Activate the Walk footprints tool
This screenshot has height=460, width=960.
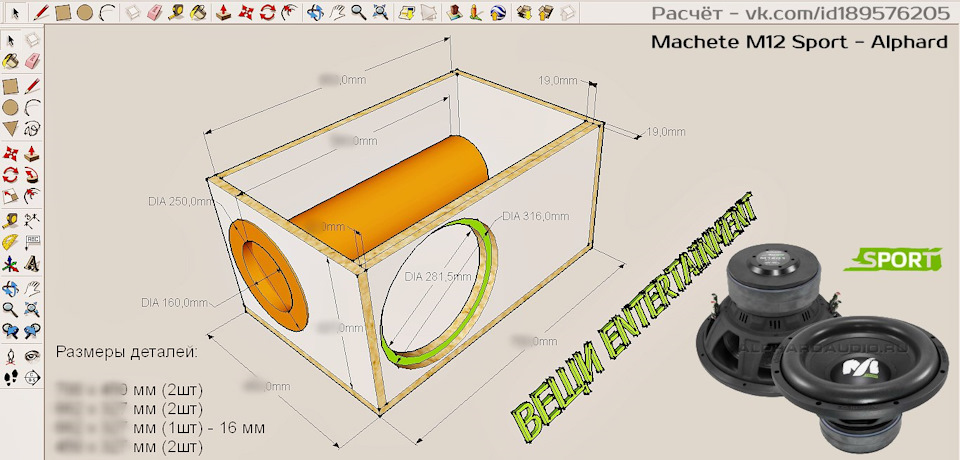(x=10, y=377)
